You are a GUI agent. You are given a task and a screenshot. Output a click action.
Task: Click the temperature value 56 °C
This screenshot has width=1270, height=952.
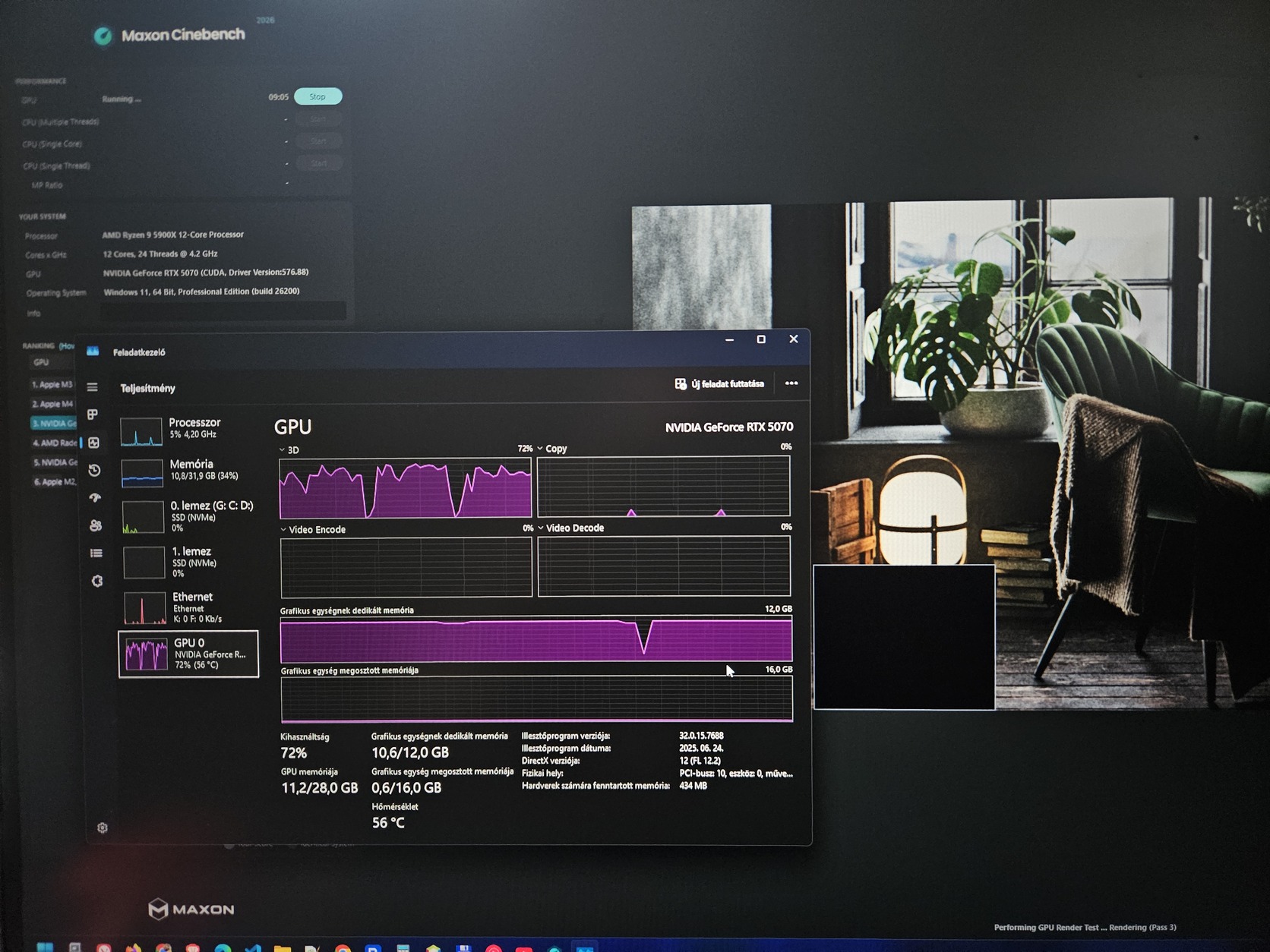[x=388, y=823]
